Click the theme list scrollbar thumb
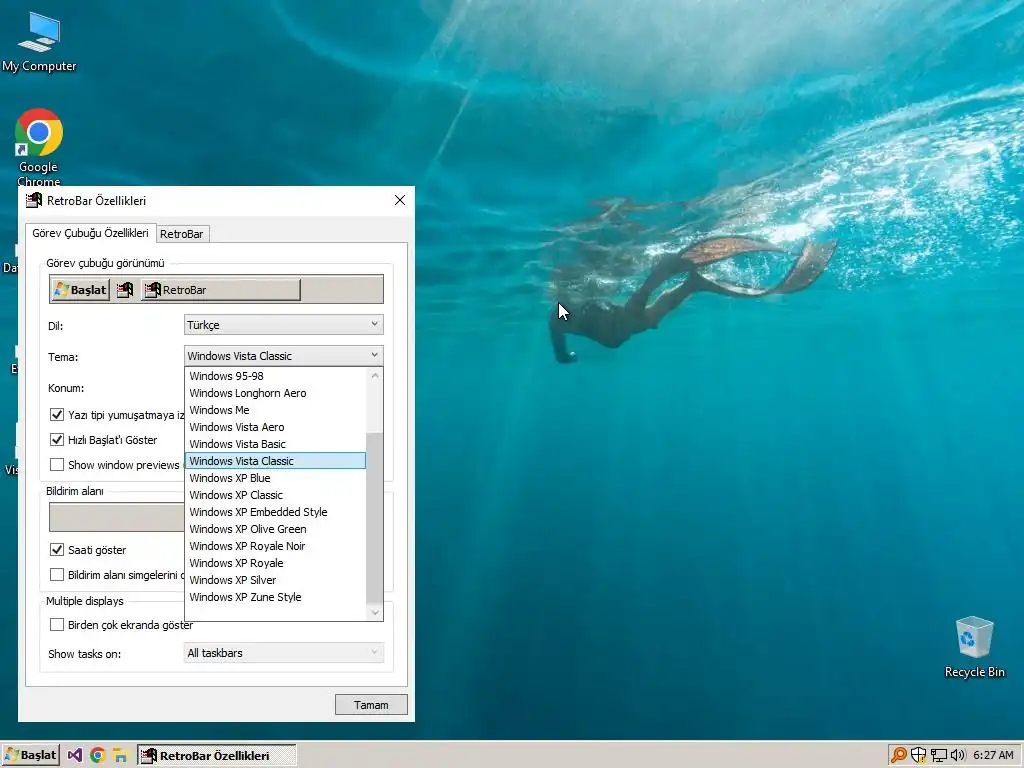The image size is (1024, 768). pos(375,519)
